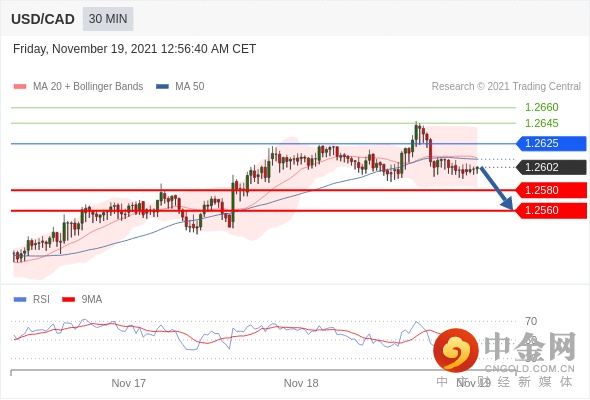This screenshot has height=400, width=590.
Task: Click the 'MA 20 + Bollinger Bands' legend label
Action: point(88,87)
